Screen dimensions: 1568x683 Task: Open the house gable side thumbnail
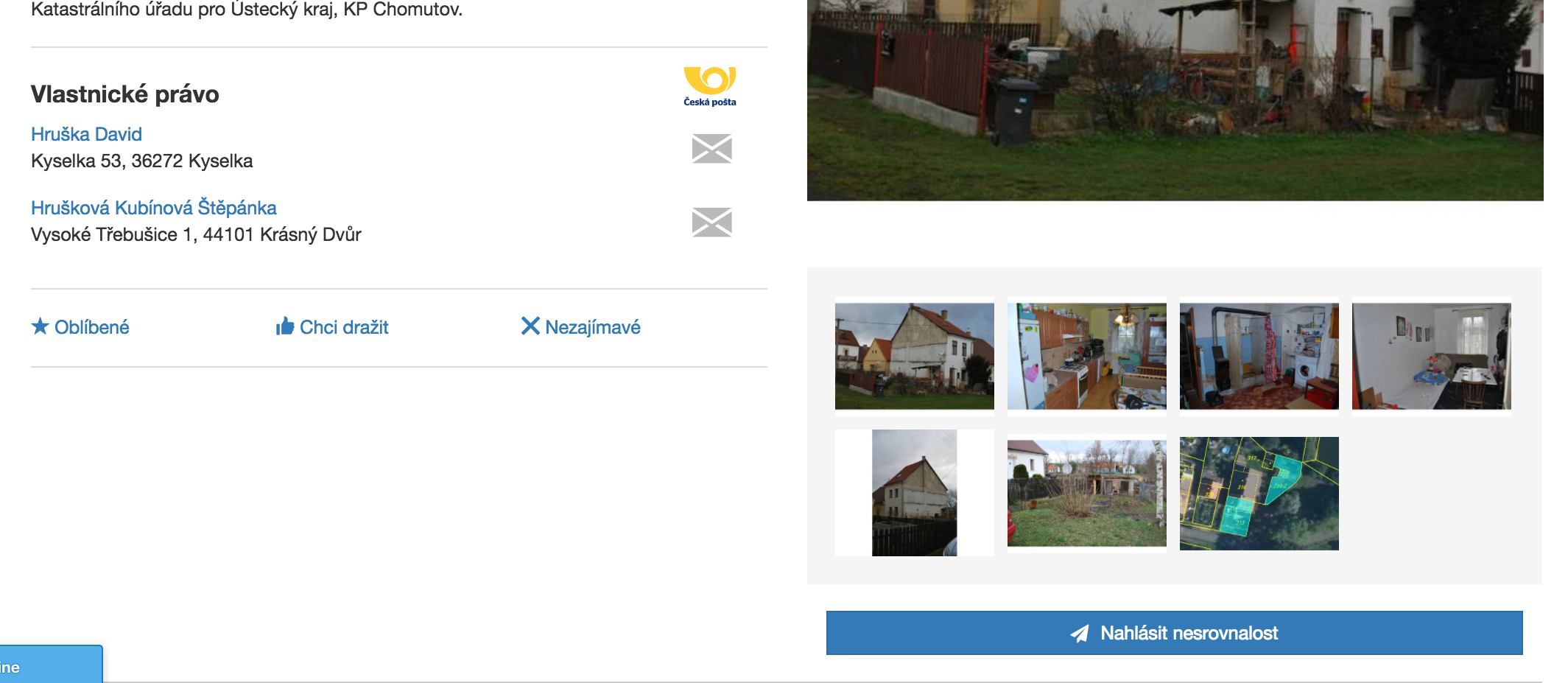point(914,493)
